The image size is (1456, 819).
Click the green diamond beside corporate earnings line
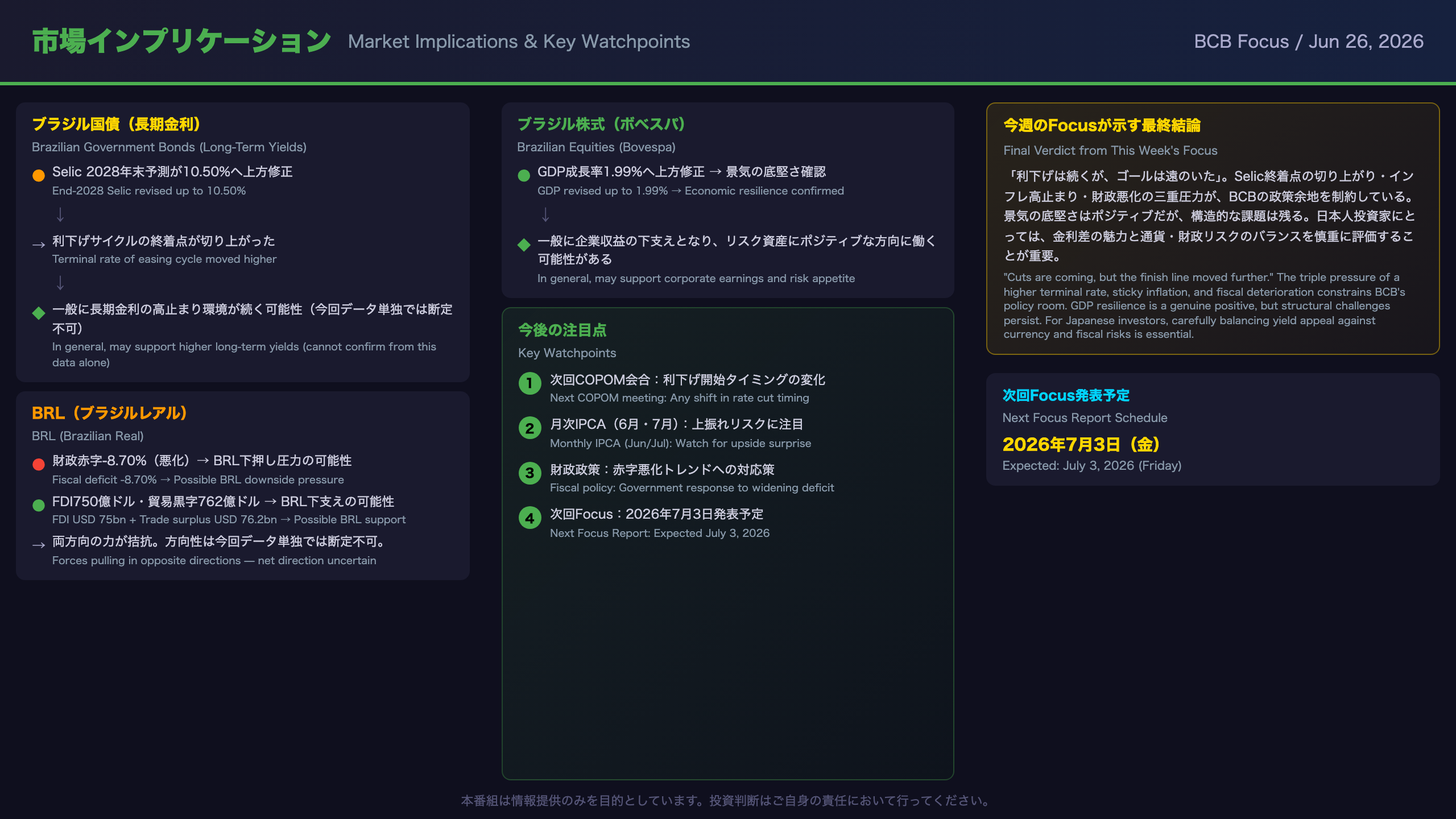[524, 245]
